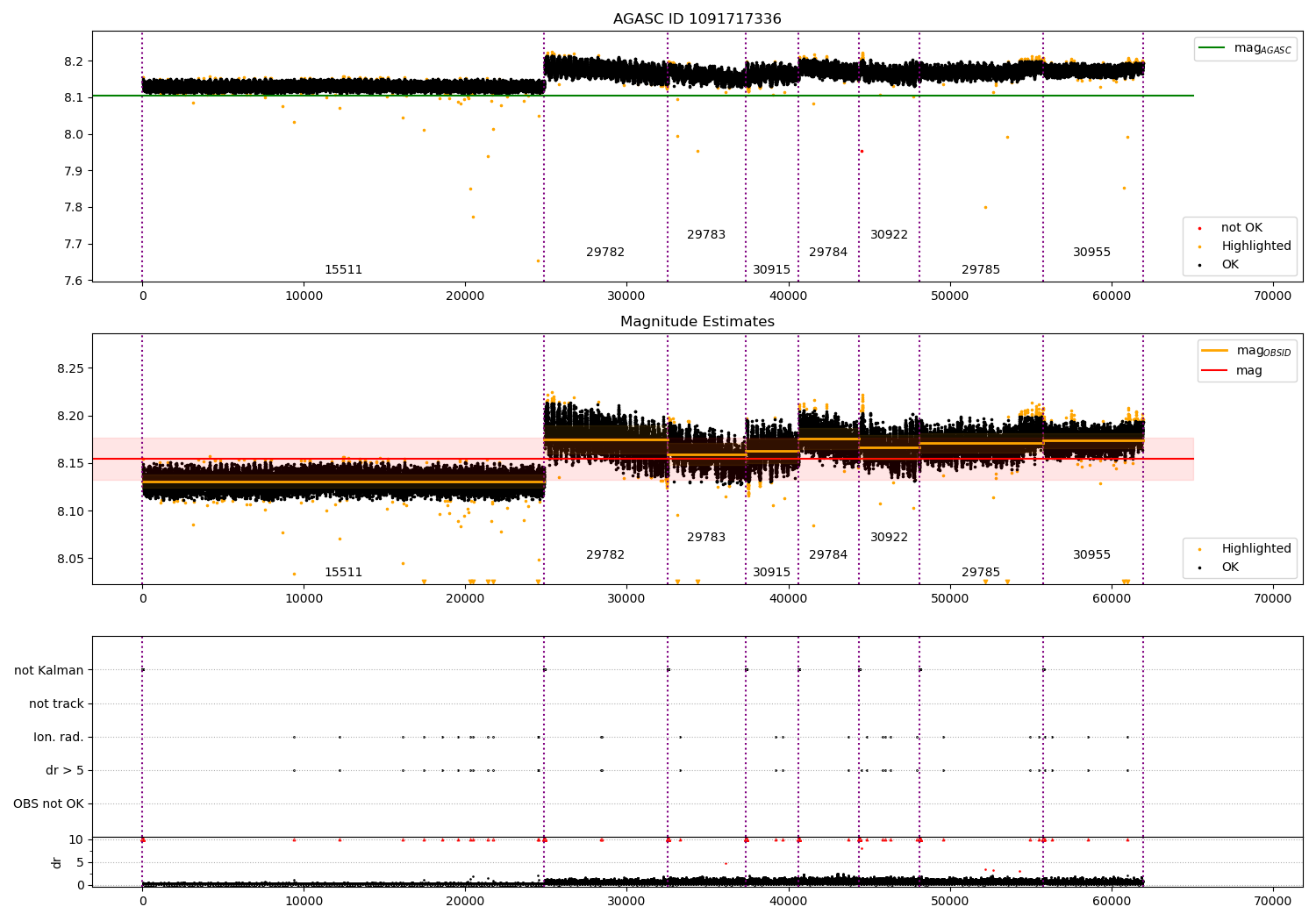This screenshot has width=1316, height=921.
Task: Select the 8.05 y-axis tick label
Action: [70, 559]
